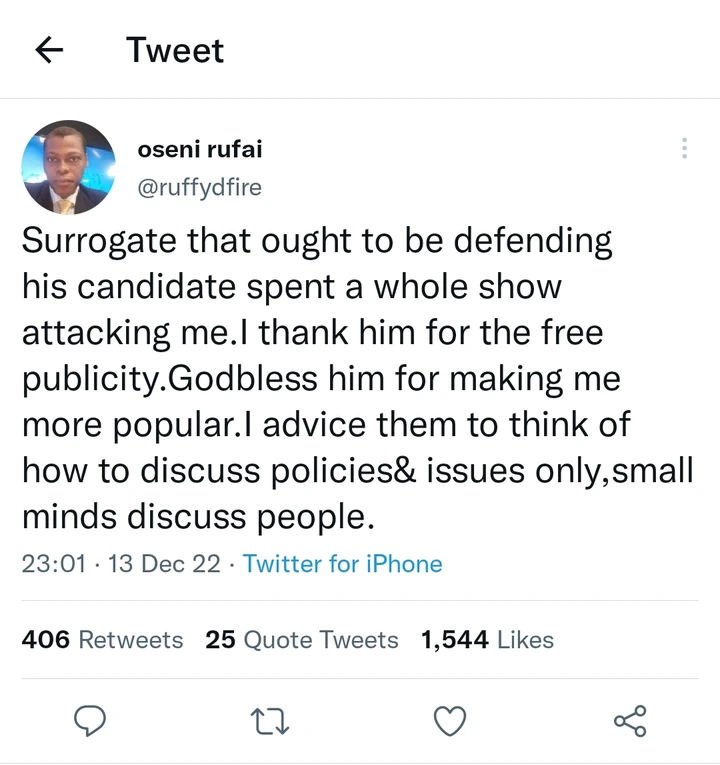The width and height of the screenshot is (720, 765).
Task: Open the three-dot more options menu
Action: coord(684,148)
